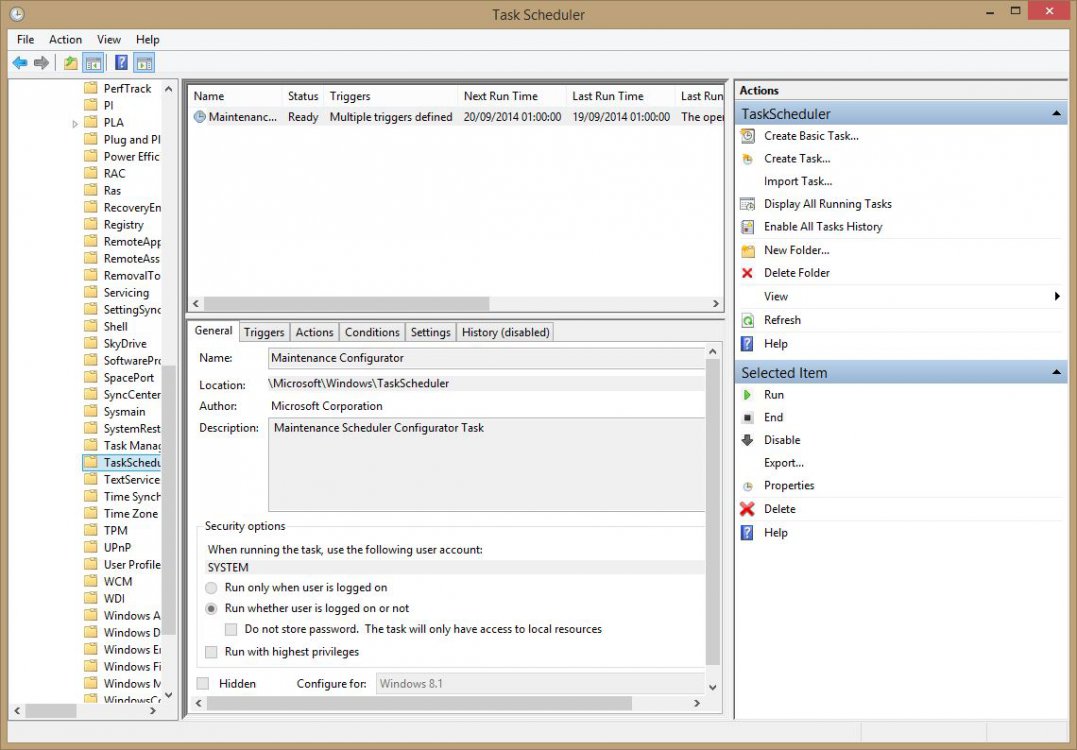The width and height of the screenshot is (1077, 750).
Task: Open the Action menu
Action: click(65, 39)
